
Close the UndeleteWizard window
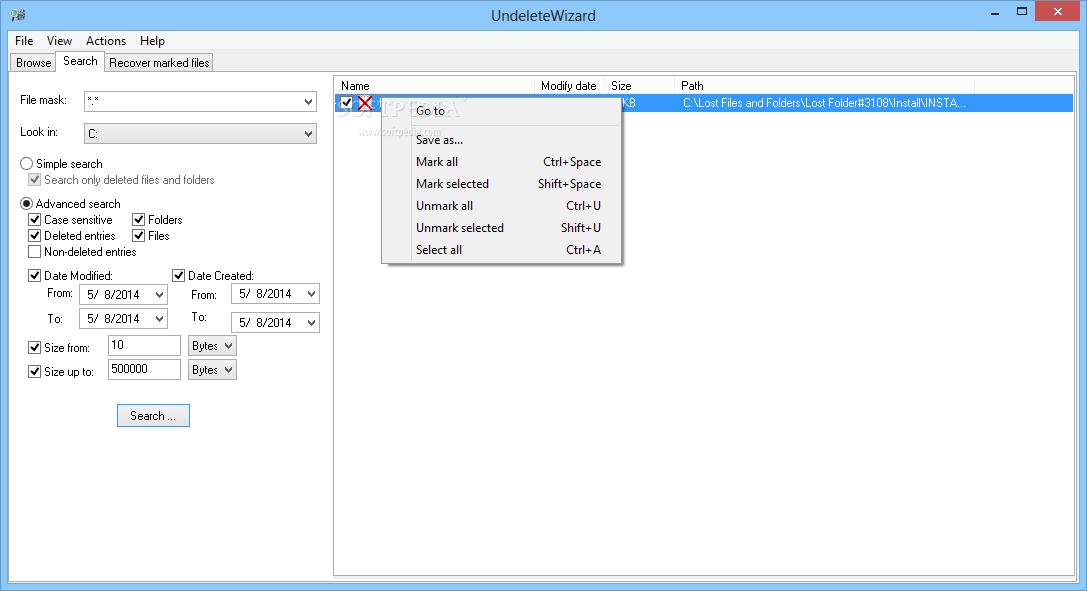(1057, 12)
